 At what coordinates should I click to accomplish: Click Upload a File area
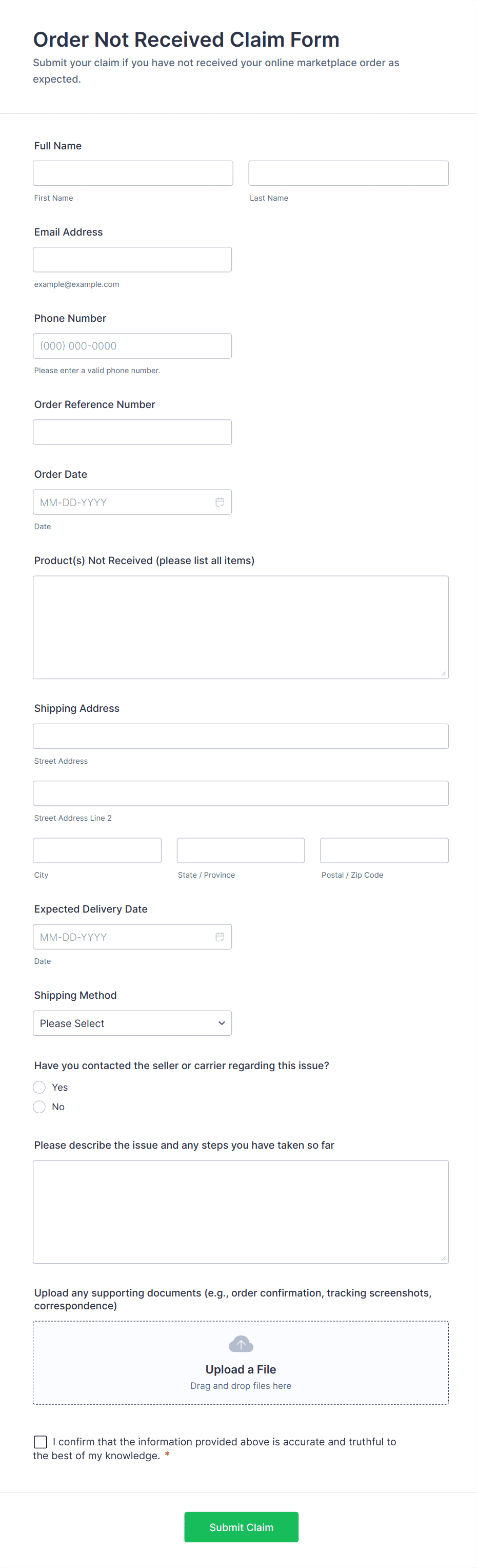click(x=241, y=1369)
